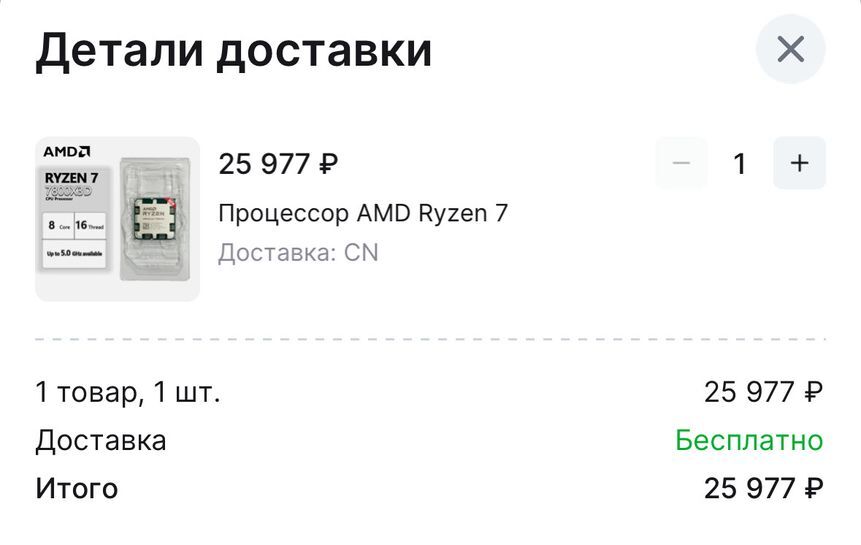Click the 8 Core badge on product image

pyautogui.click(x=56, y=225)
